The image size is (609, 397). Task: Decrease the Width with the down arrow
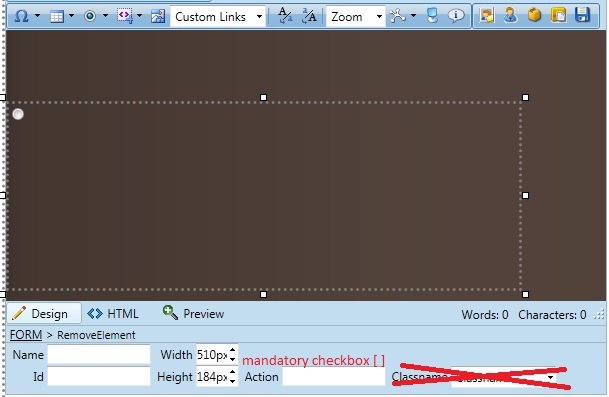(232, 359)
